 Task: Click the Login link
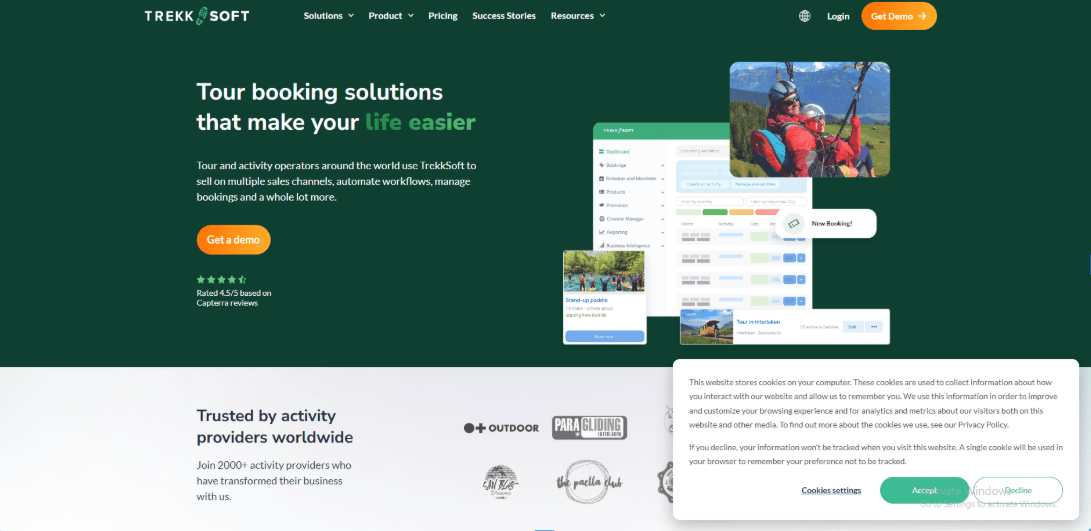click(x=838, y=16)
